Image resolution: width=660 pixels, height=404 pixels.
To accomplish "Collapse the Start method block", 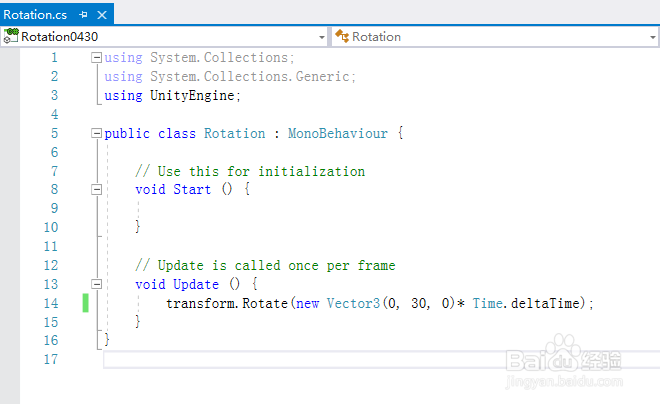I will 96,189.
